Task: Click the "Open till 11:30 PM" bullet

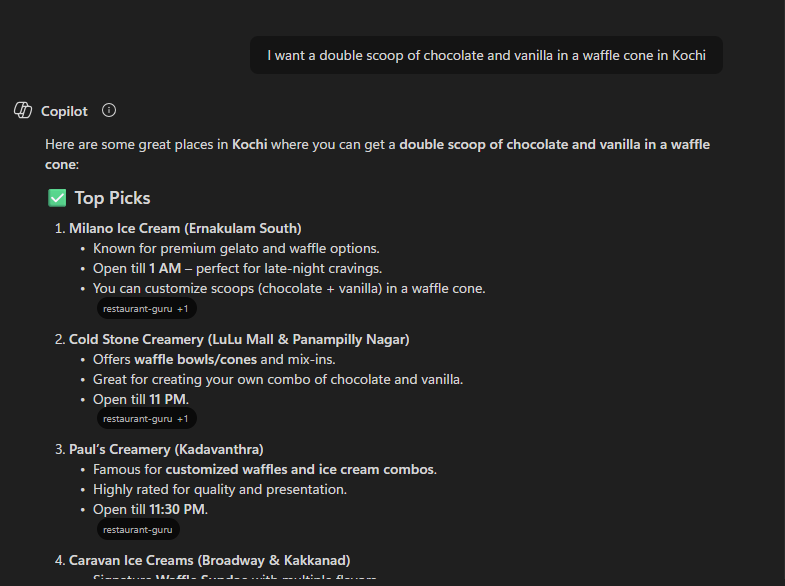Action: point(151,509)
